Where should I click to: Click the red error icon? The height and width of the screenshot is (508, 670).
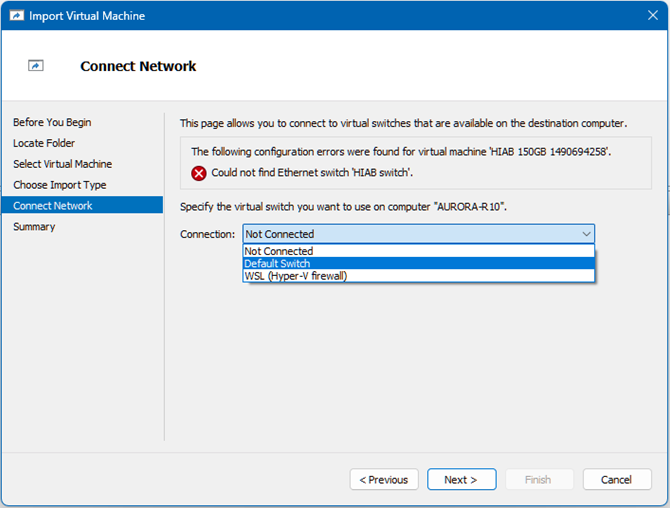tap(199, 173)
